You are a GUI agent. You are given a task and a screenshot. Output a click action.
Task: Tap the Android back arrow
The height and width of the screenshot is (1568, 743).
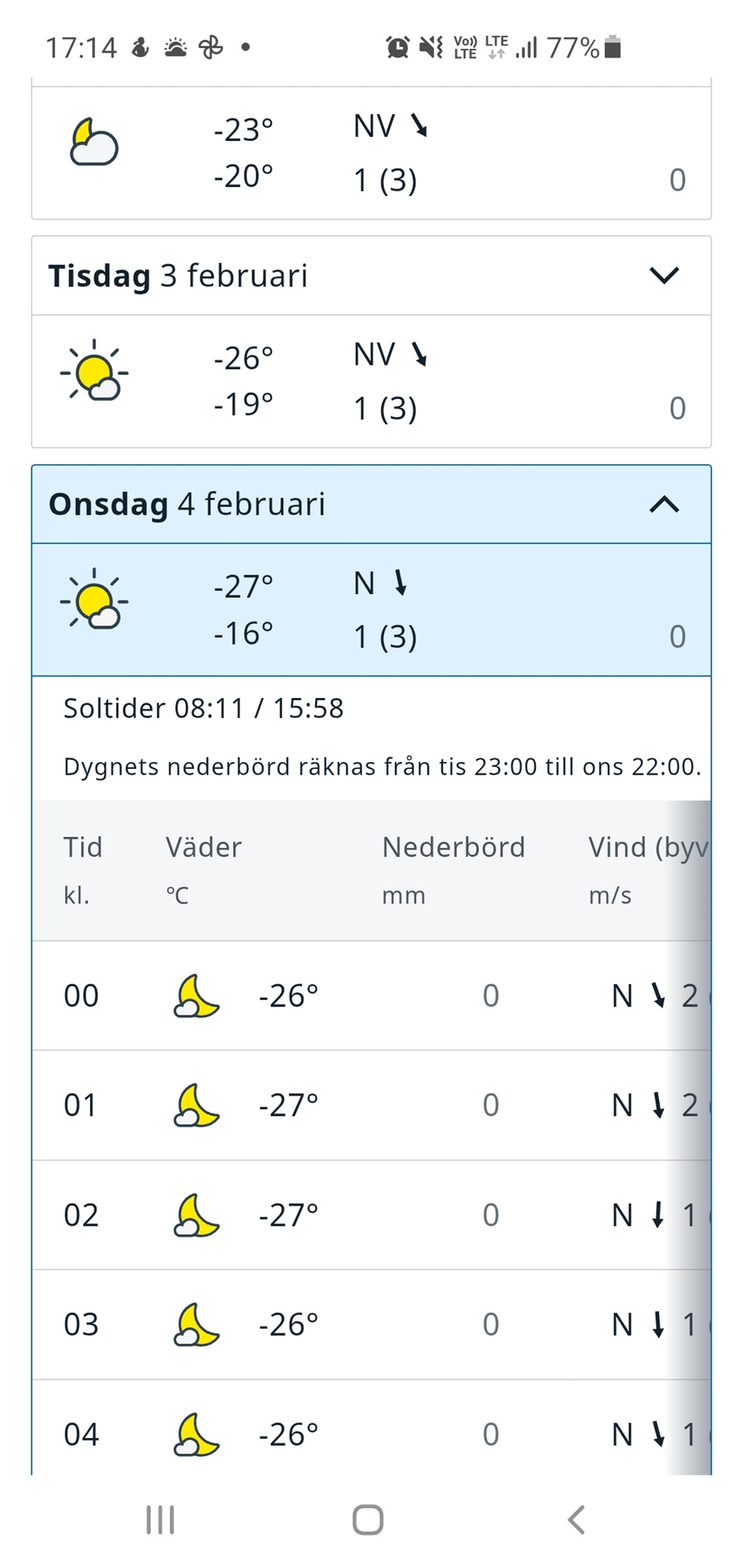click(x=577, y=1520)
